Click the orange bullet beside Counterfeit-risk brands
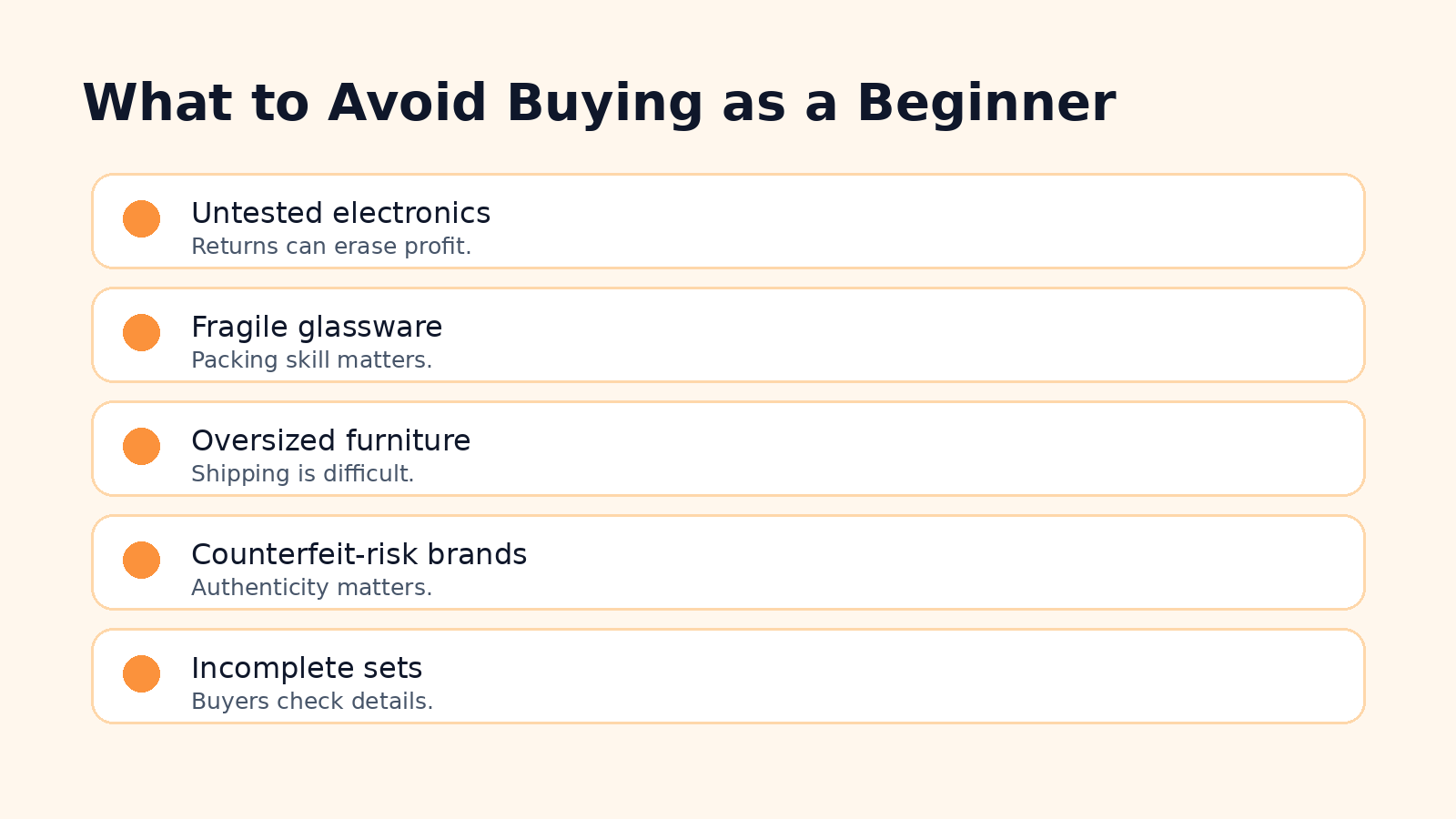The width and height of the screenshot is (1456, 819). tap(141, 561)
